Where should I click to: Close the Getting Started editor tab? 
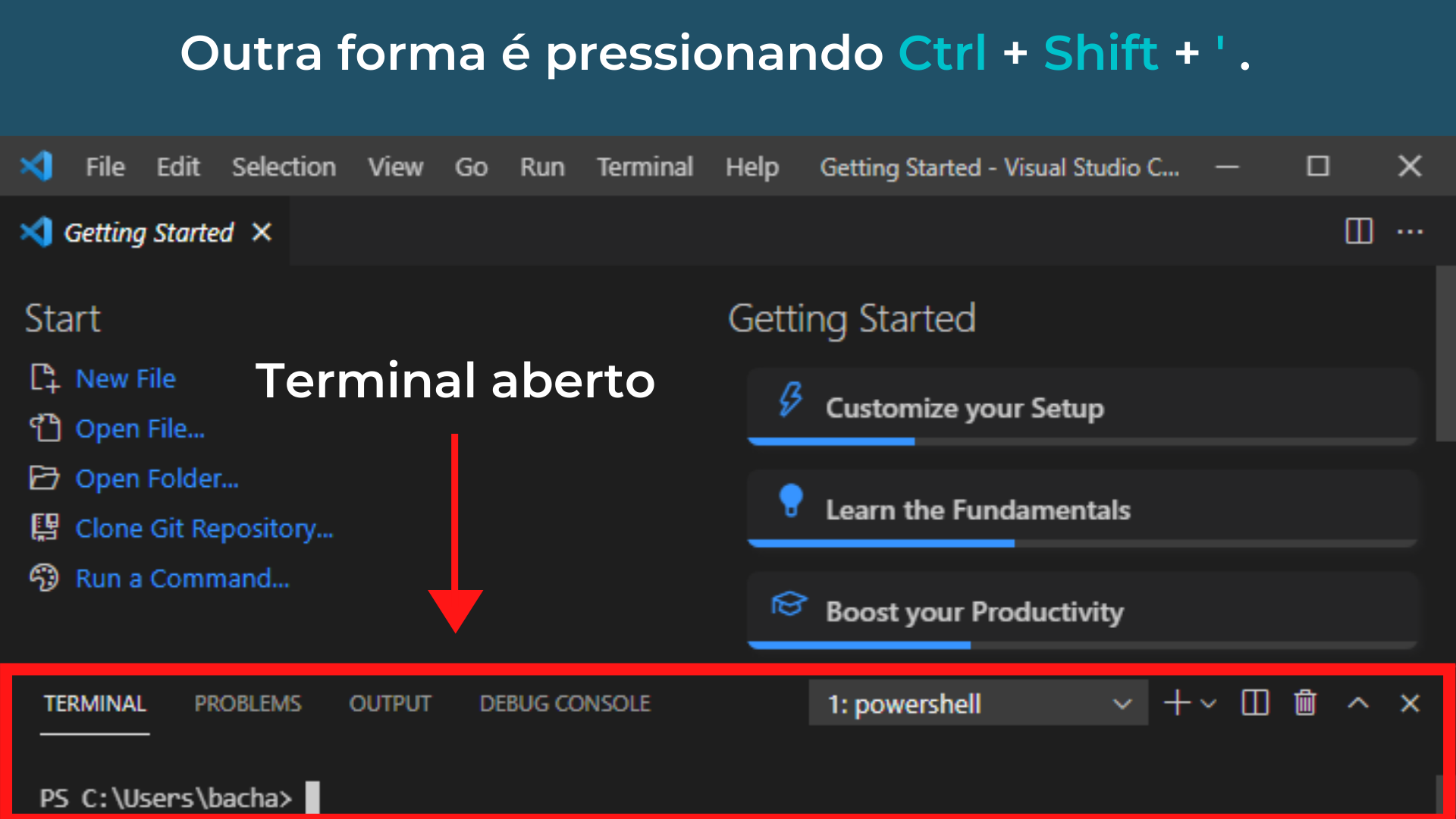click(262, 232)
